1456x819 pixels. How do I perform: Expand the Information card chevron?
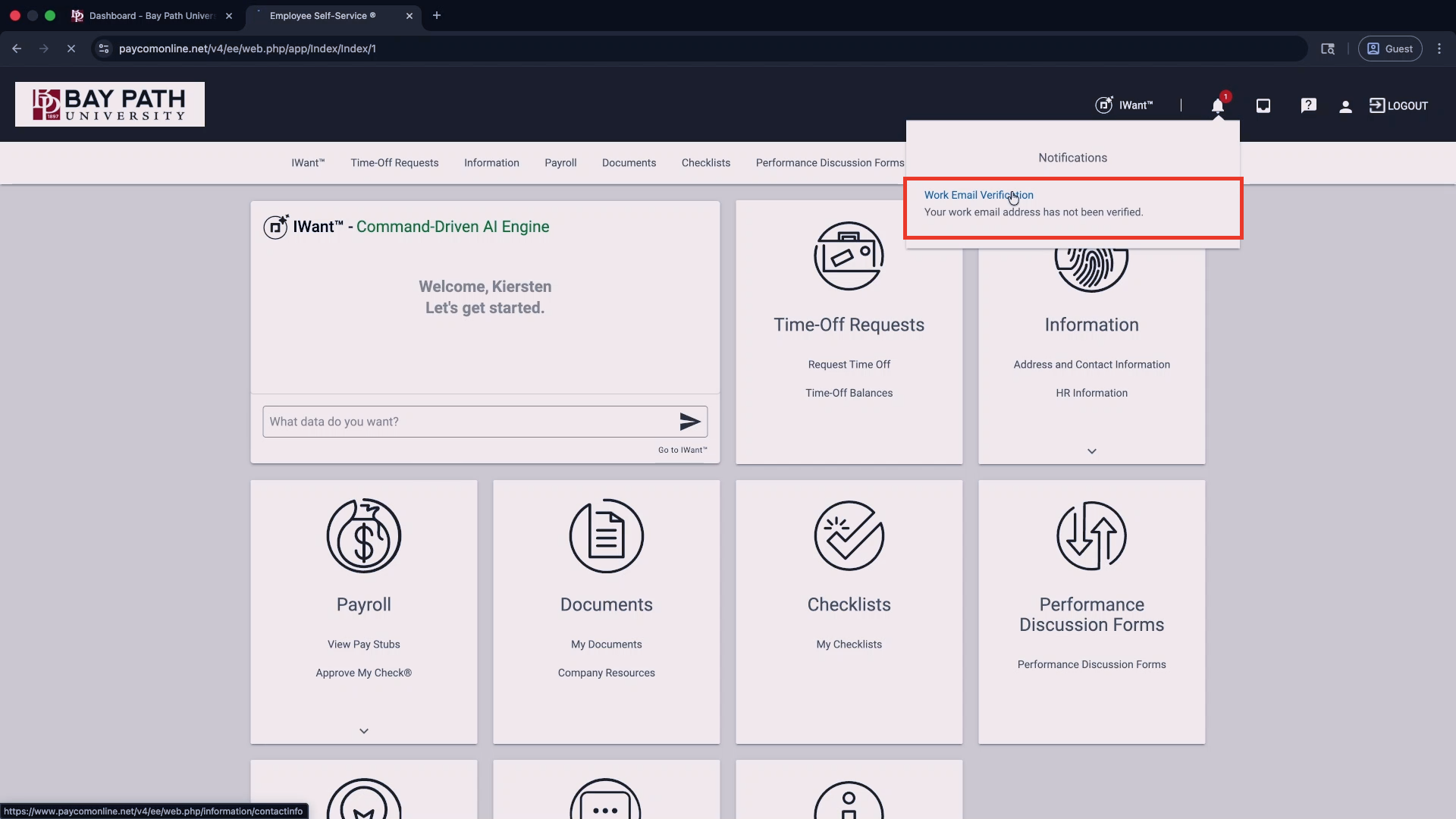tap(1091, 451)
